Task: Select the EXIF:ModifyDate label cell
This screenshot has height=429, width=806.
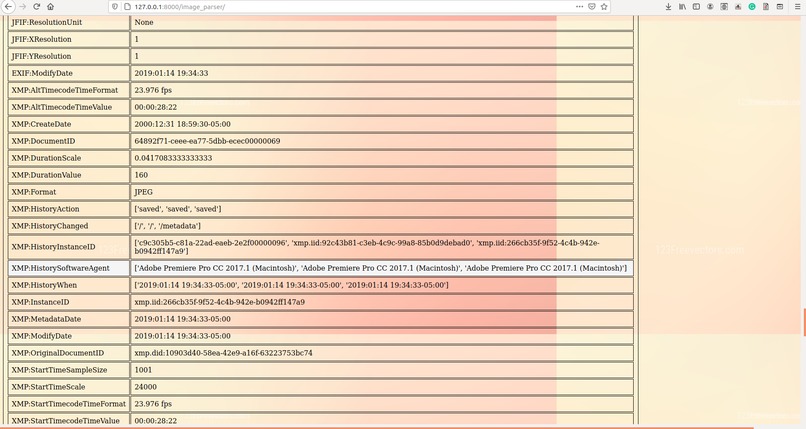Action: [x=69, y=73]
